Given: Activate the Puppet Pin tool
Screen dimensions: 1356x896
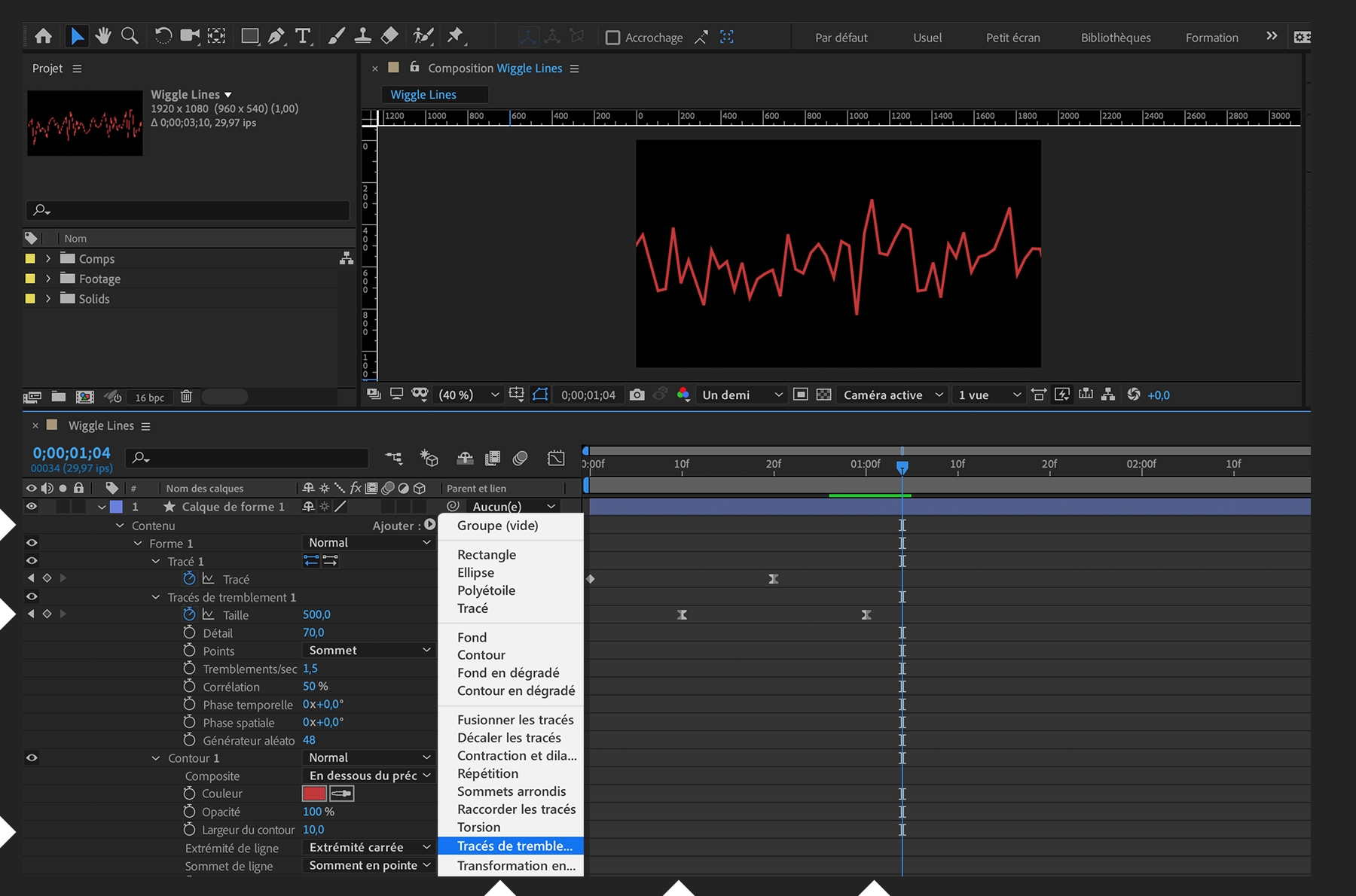Looking at the screenshot, I should [455, 36].
